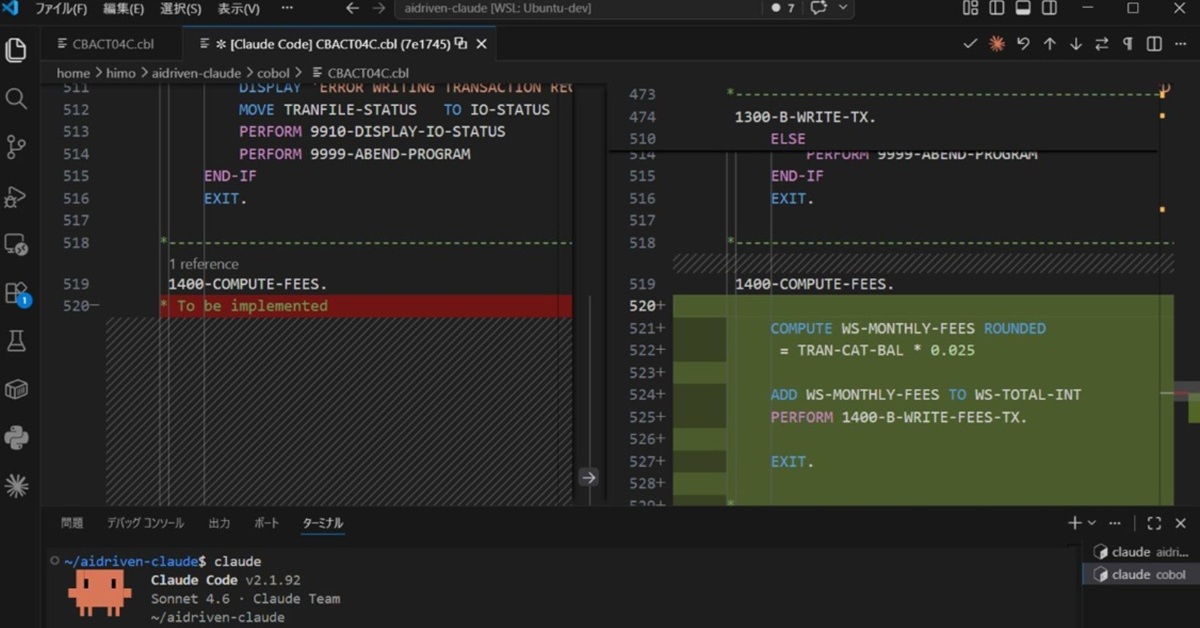Click the 1400-COMPUTE-FEES. line in left pane

tap(247, 284)
